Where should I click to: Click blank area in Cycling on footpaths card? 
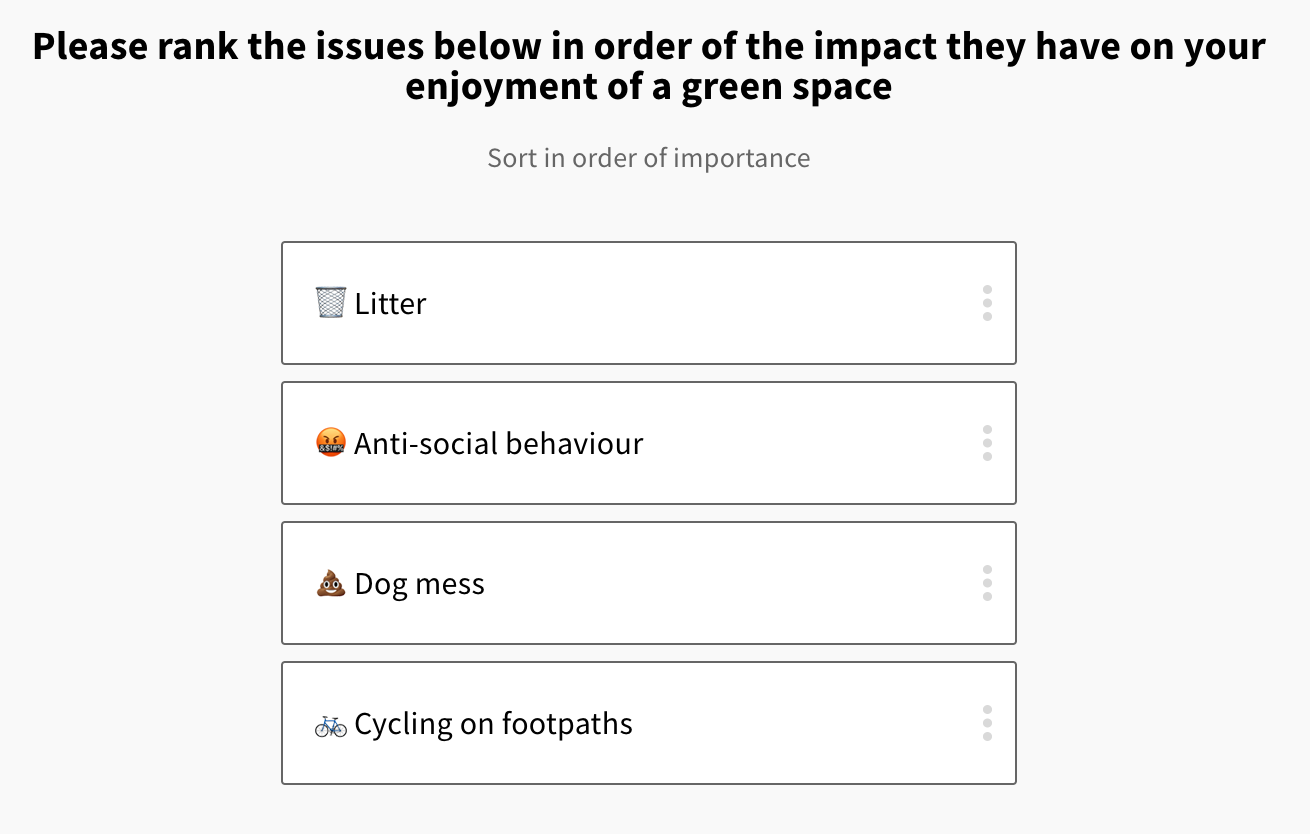click(800, 723)
